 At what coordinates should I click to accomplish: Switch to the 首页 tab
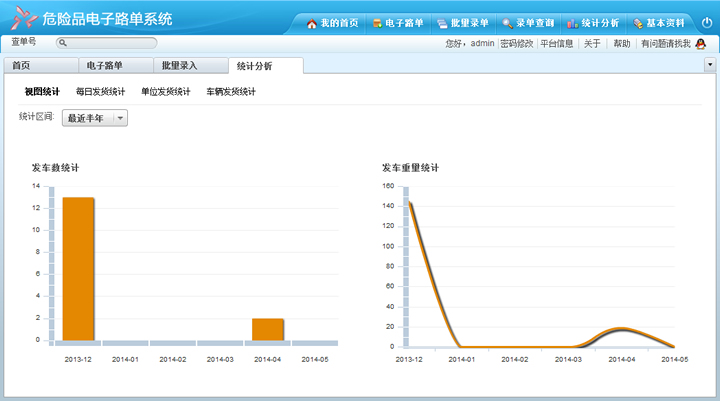(x=21, y=66)
